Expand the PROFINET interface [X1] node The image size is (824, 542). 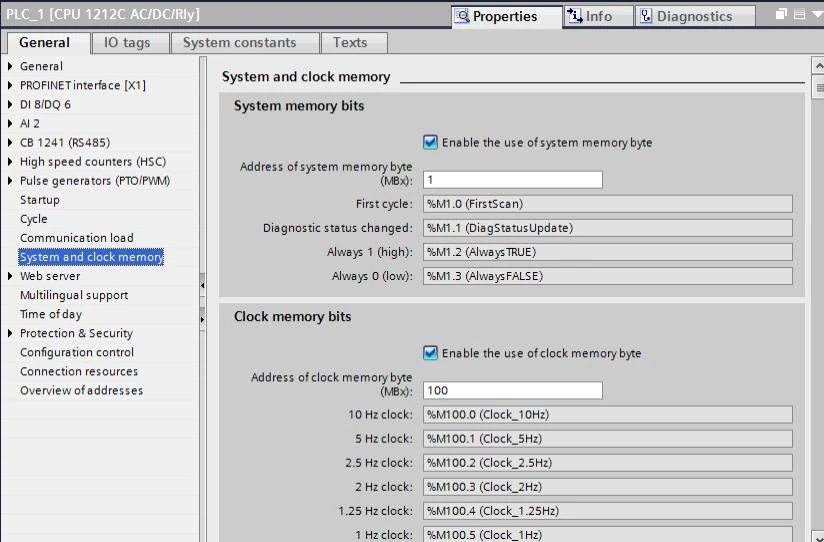pyautogui.click(x=11, y=86)
